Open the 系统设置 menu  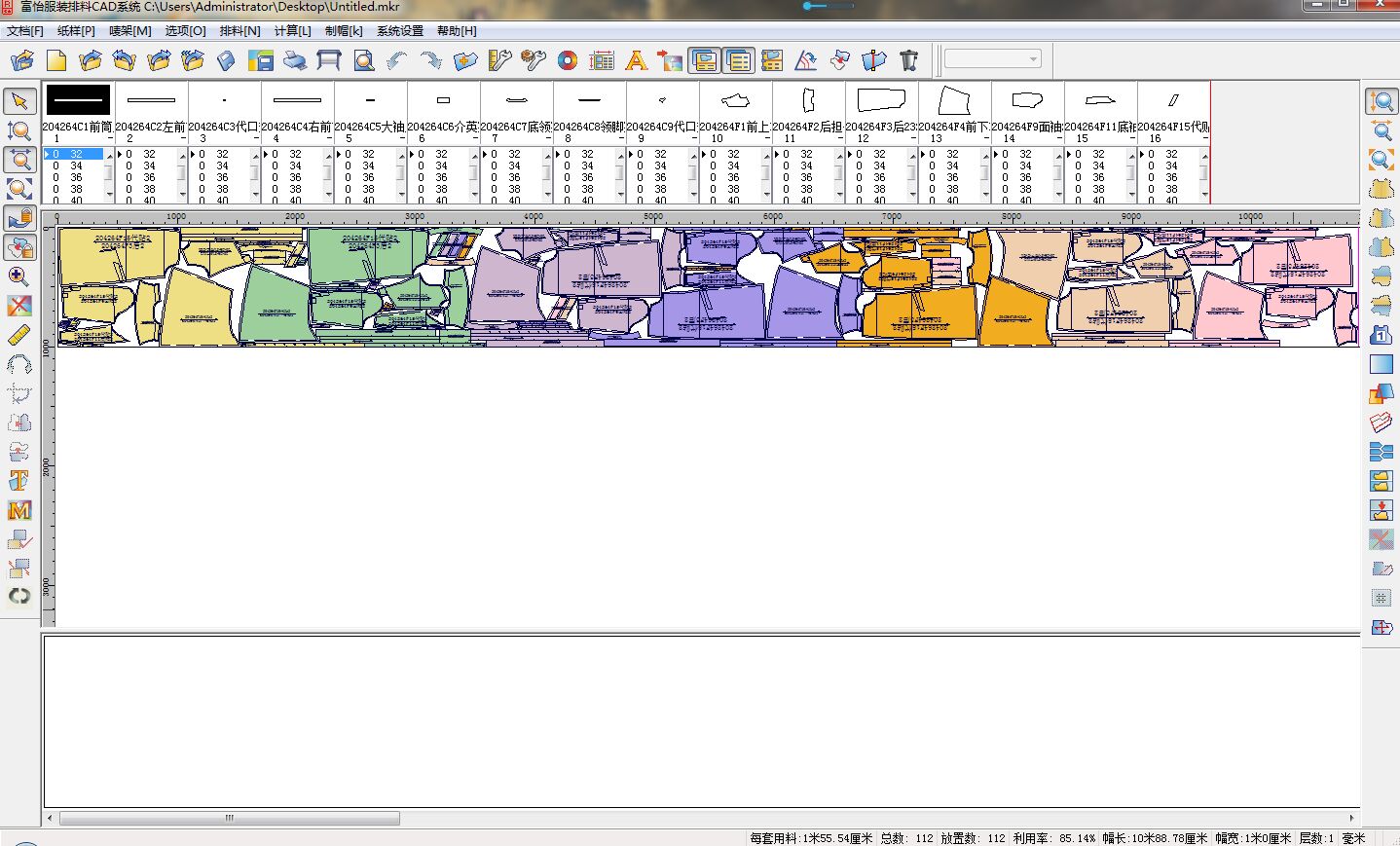[x=400, y=31]
